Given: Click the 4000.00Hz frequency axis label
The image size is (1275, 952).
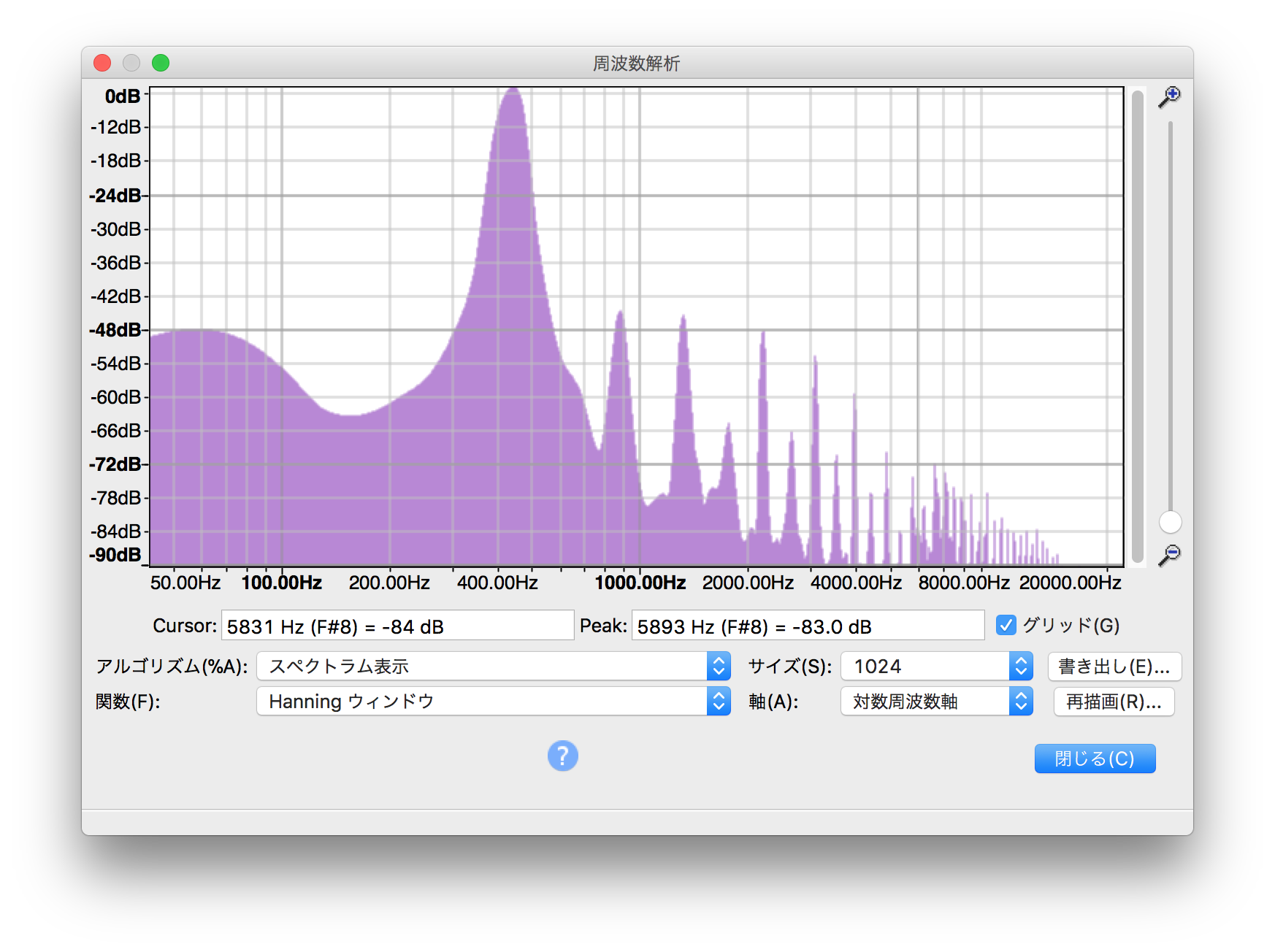Looking at the screenshot, I should click(856, 583).
